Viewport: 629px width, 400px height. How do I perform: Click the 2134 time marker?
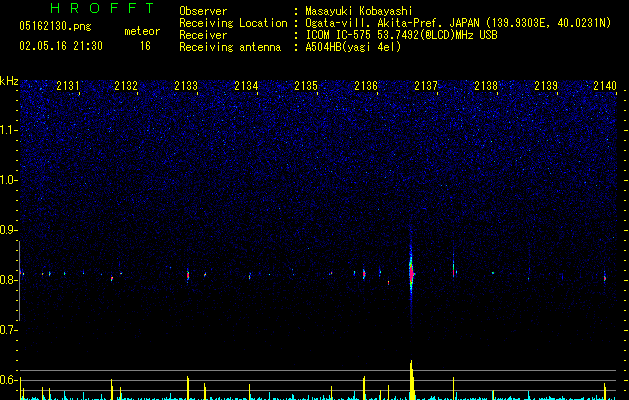click(x=246, y=86)
